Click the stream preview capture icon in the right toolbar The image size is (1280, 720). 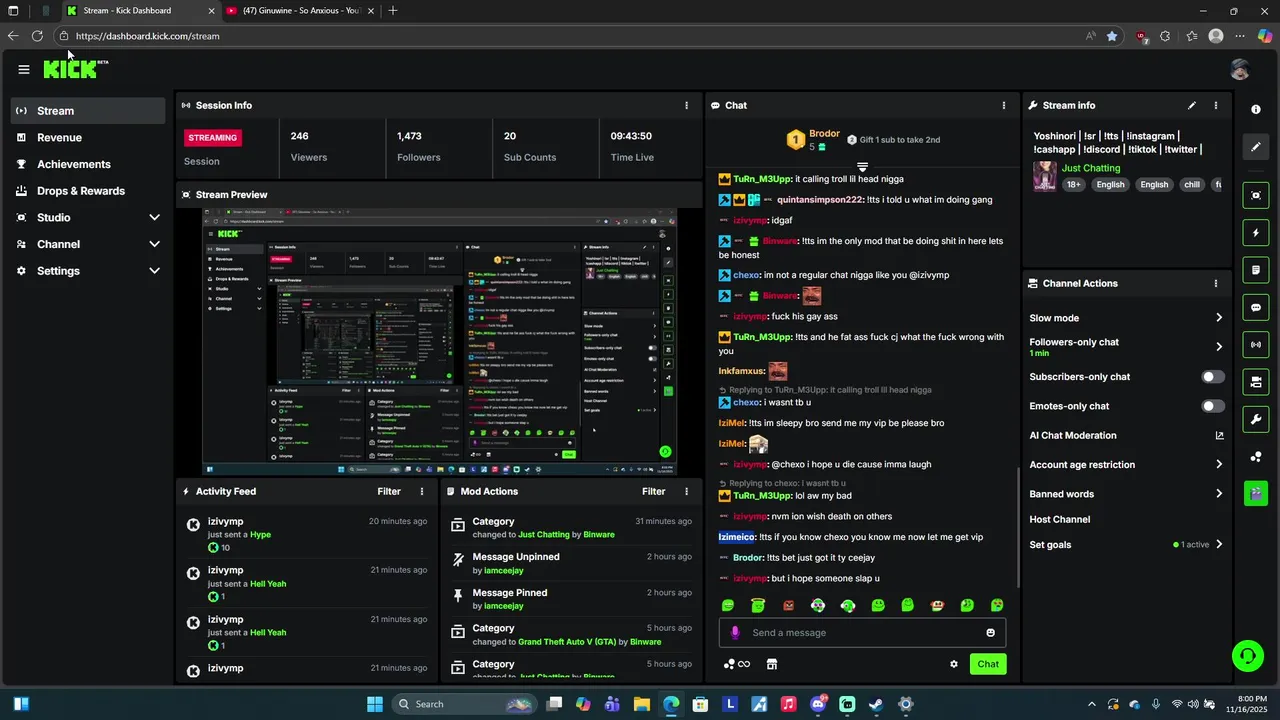pos(1256,195)
